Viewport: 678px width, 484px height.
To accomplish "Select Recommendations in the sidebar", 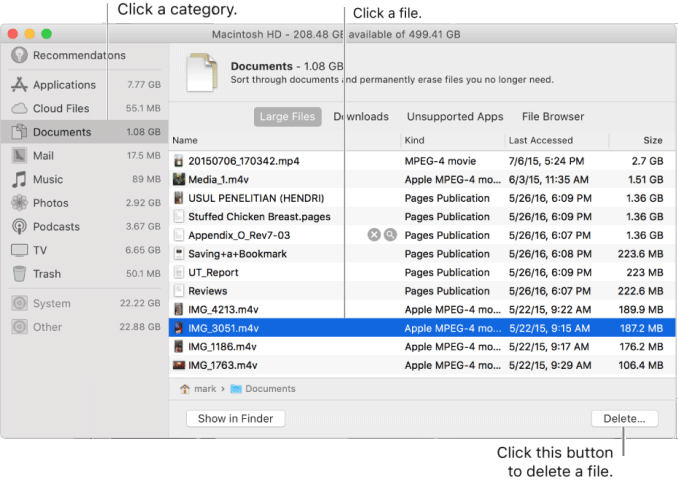I will click(x=79, y=55).
